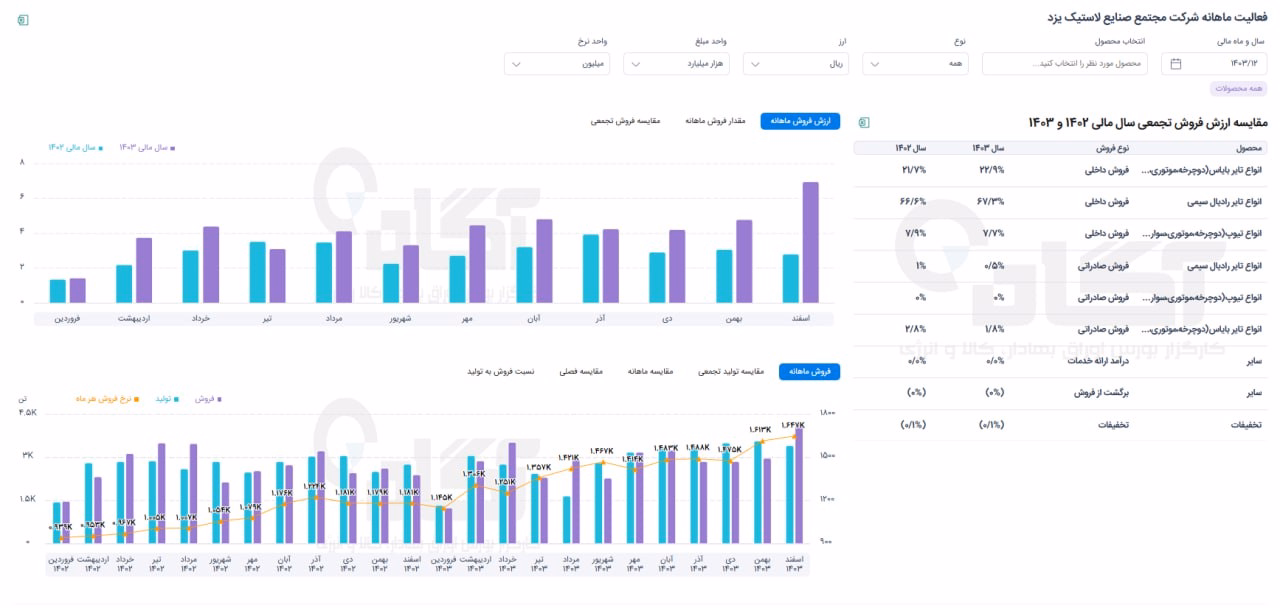Image resolution: width=1280 pixels, height=608 pixels.
Task: Click the ۰/۵% cell for radial tire exports
Action: (x=994, y=265)
